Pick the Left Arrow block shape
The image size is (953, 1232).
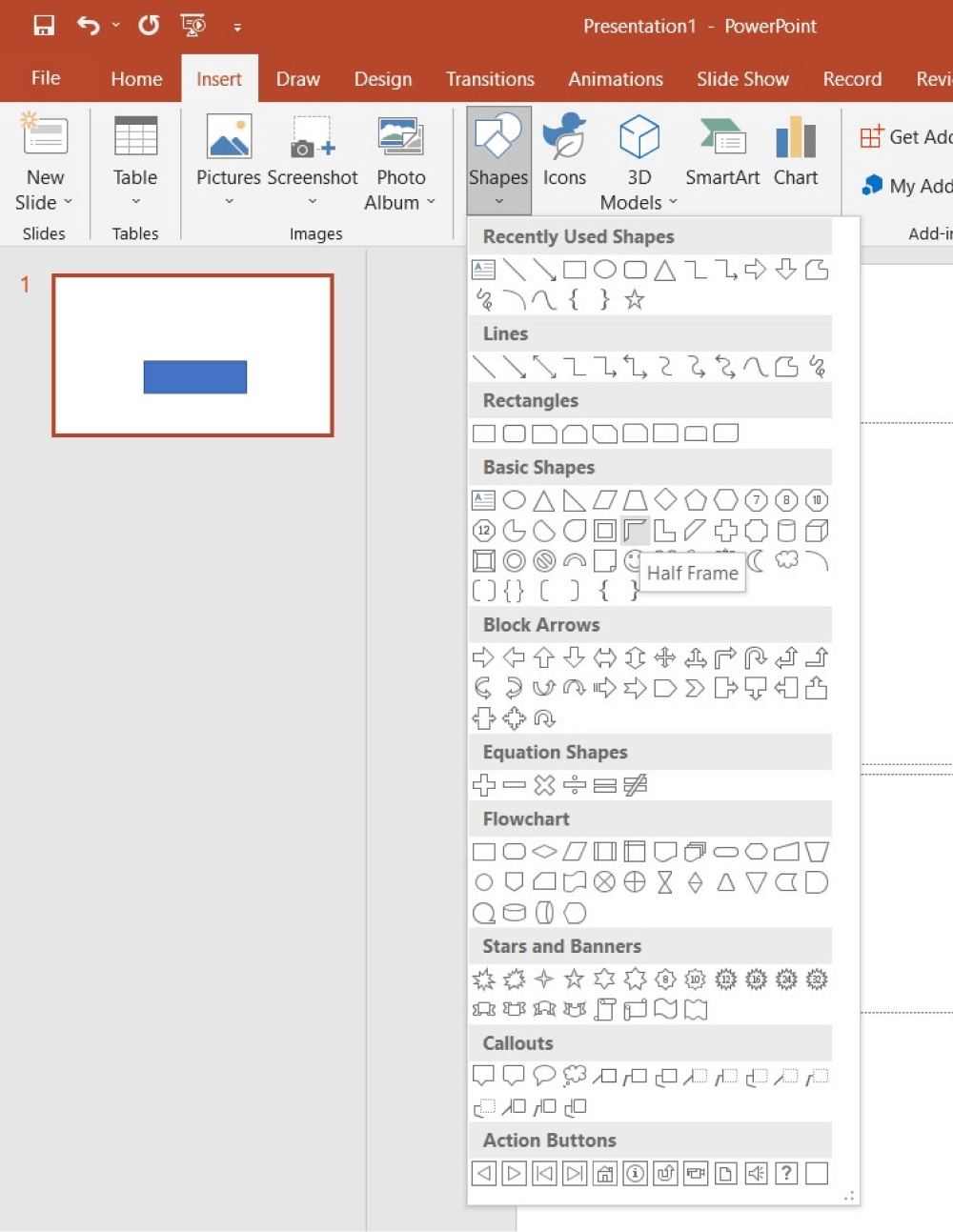coord(514,656)
